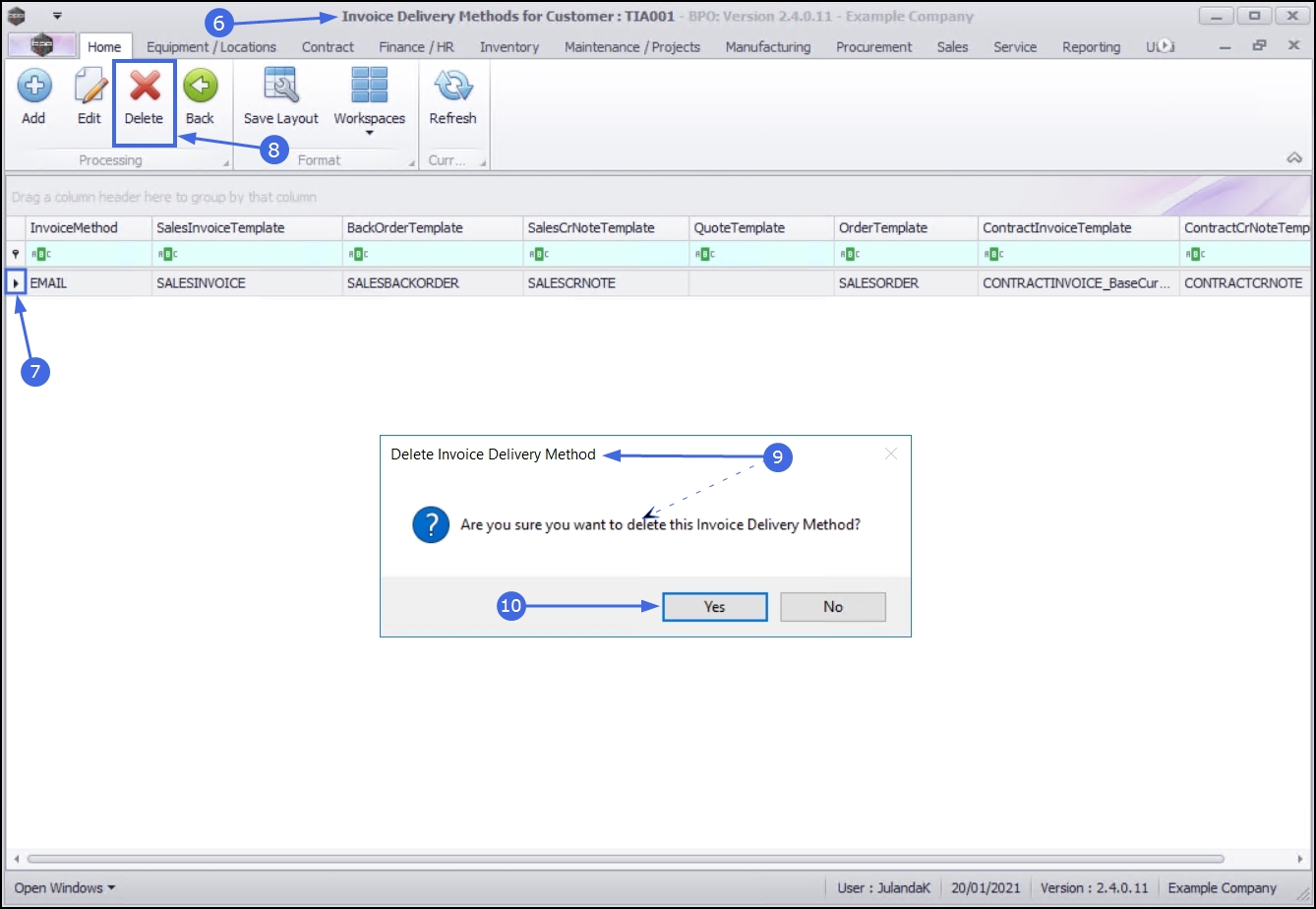1316x909 pixels.
Task: Open the Contract tab
Action: tap(328, 46)
